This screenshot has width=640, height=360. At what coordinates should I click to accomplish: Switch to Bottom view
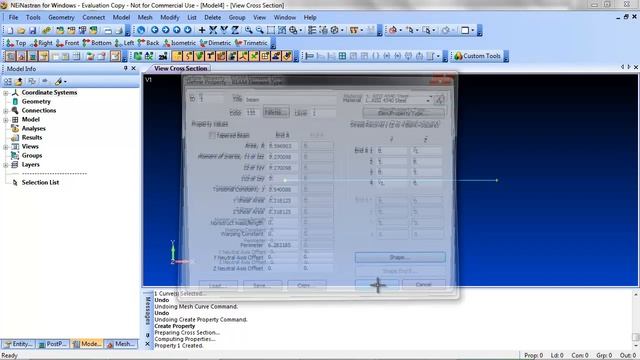click(97, 43)
